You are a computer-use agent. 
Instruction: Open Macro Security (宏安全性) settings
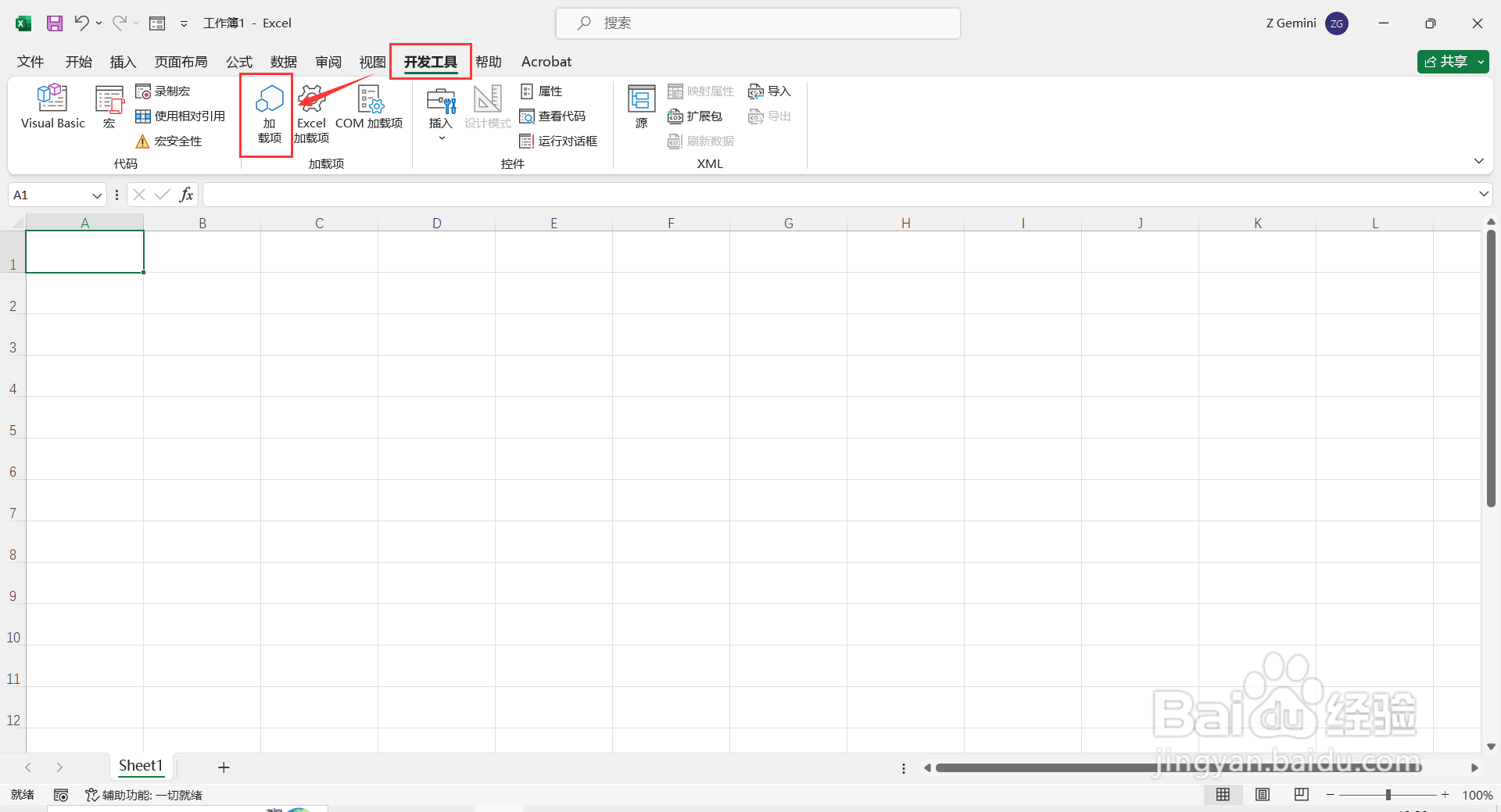[x=168, y=141]
